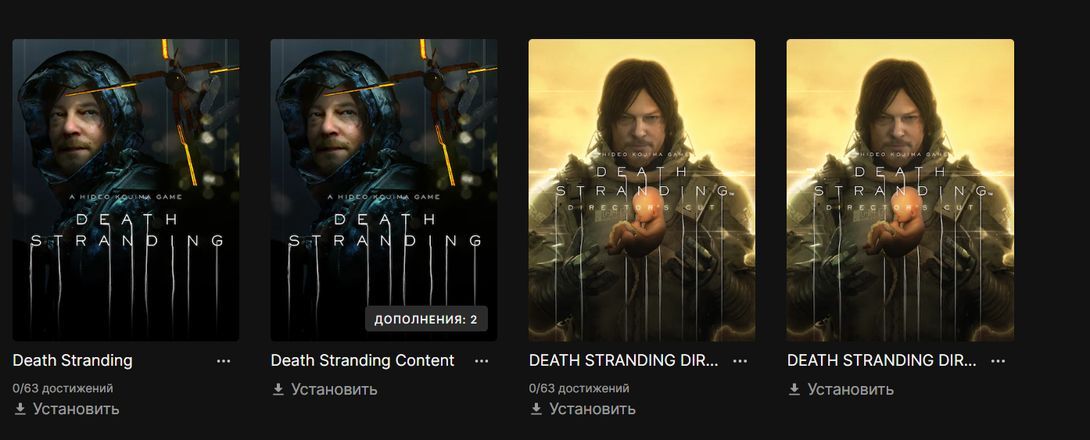The image size is (1090, 440).
Task: Click the ДОПОЛНЕНИЯ: 2 add-ons badge
Action: coord(426,319)
